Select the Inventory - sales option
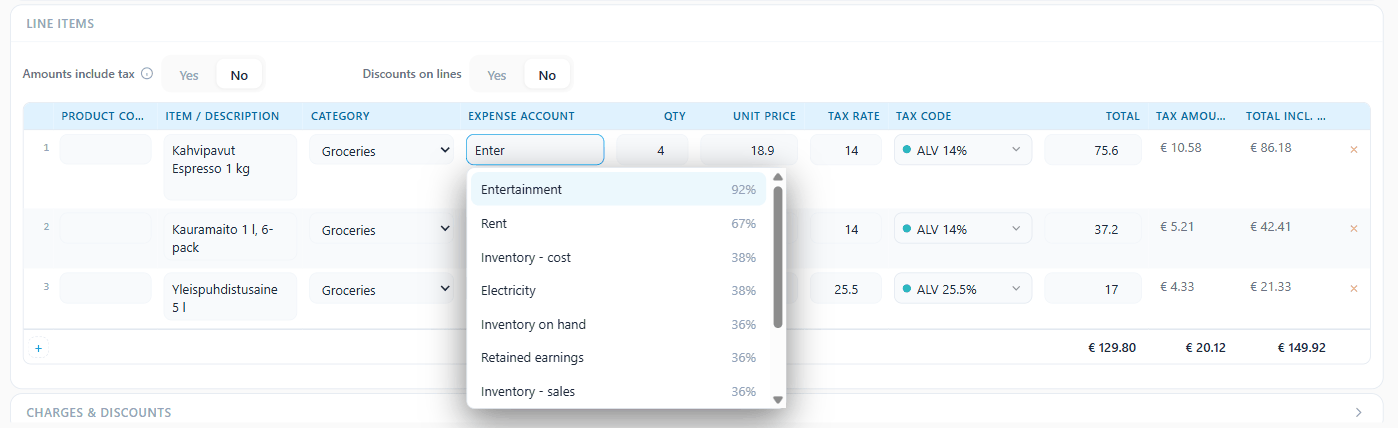The height and width of the screenshot is (428, 1398). click(x=618, y=392)
